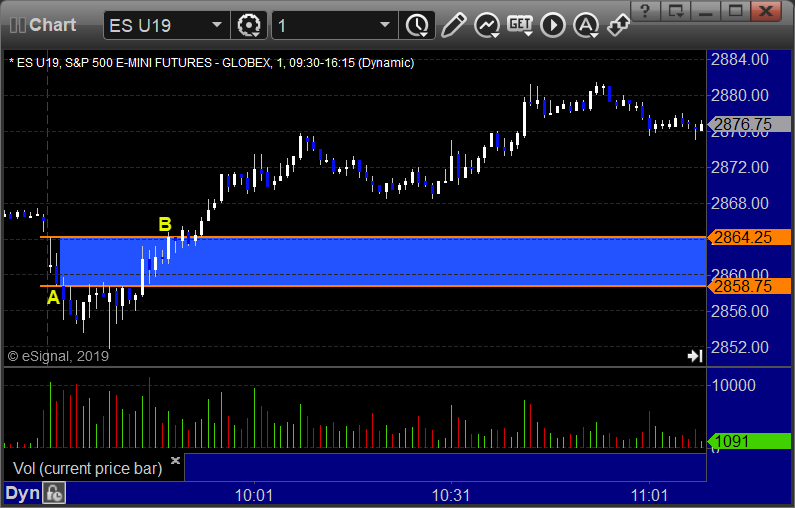Click the 10:01 time axis label
Viewport: 795px width, 508px height.
click(254, 495)
